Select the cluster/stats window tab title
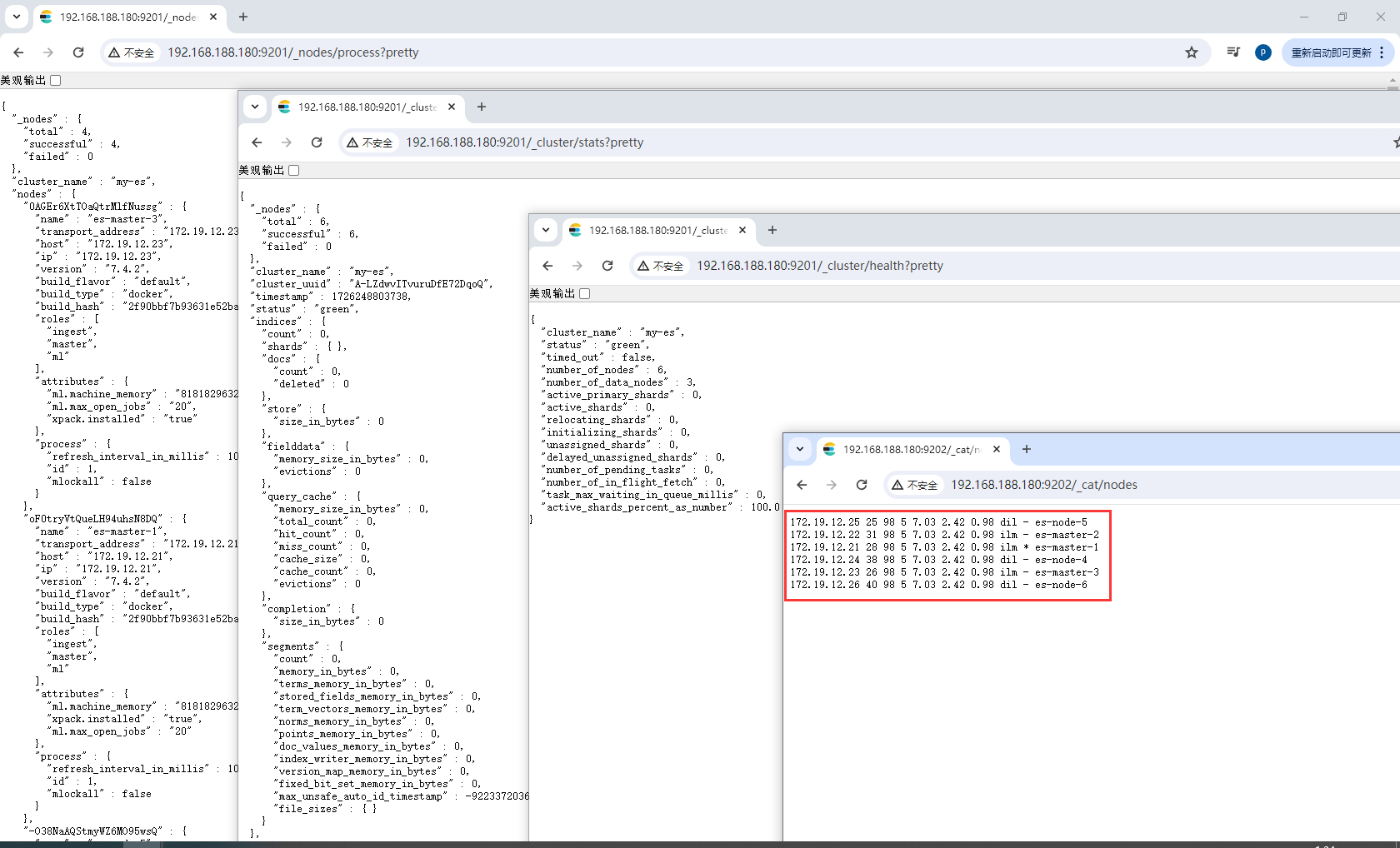The width and height of the screenshot is (1400, 848). [x=367, y=107]
